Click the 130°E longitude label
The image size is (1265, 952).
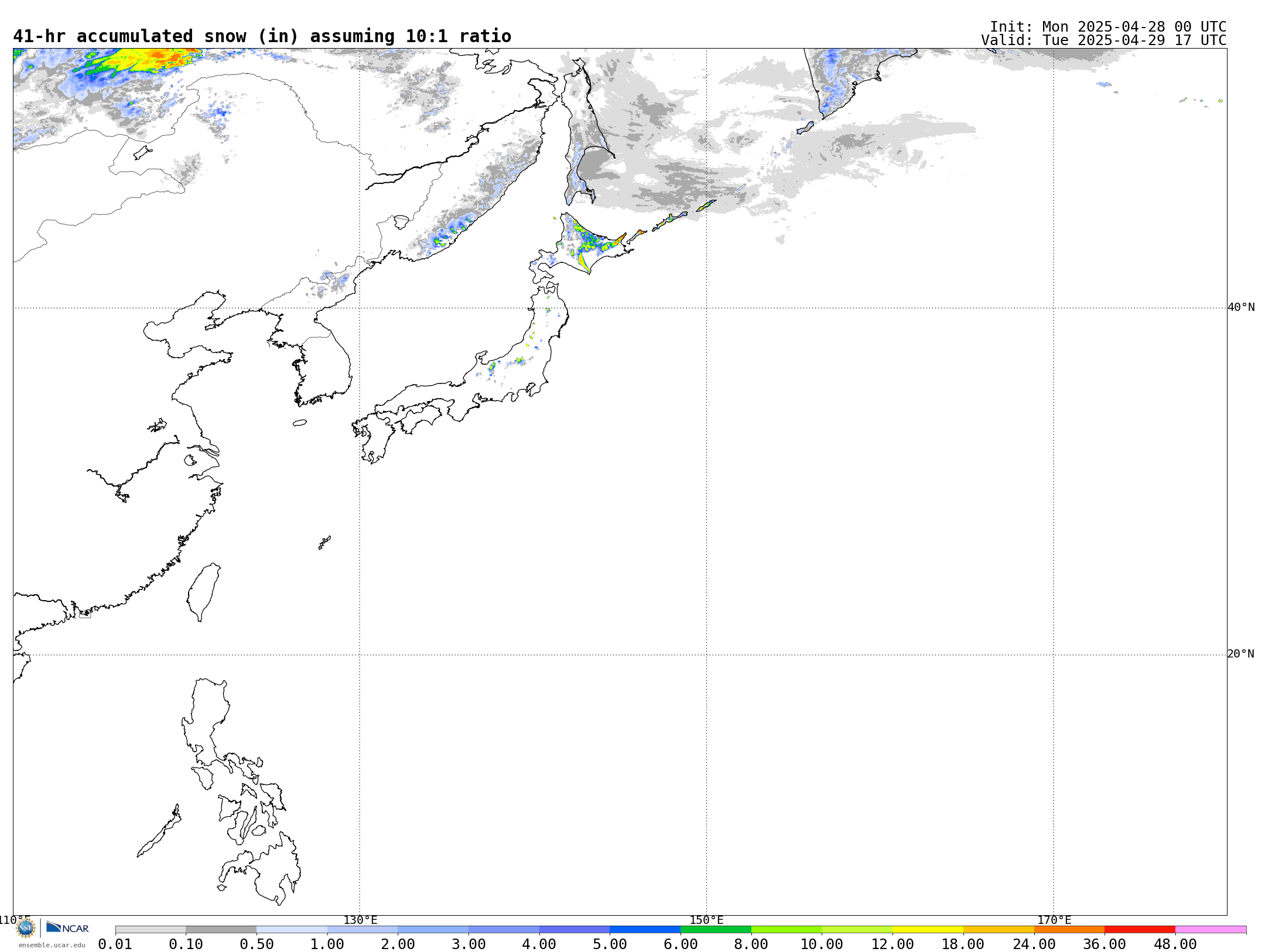coord(360,920)
